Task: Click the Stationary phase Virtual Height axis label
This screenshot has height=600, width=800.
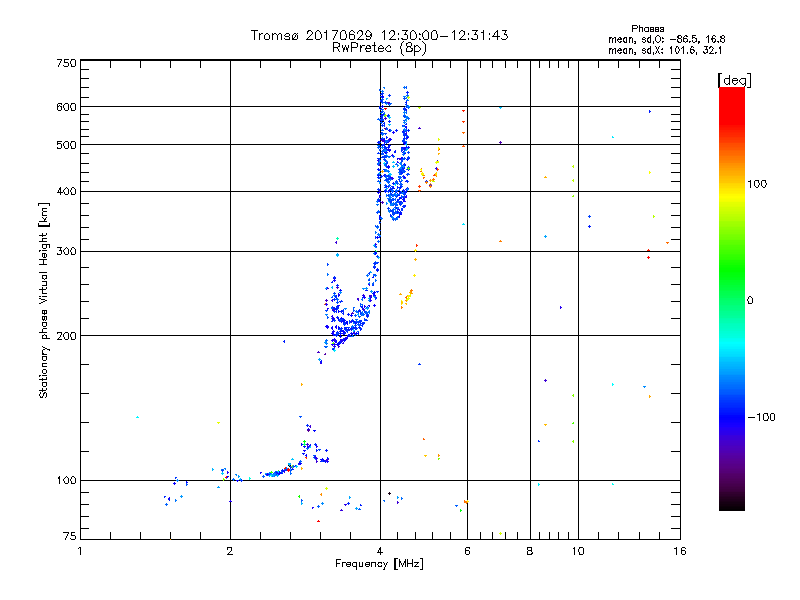Action: (x=44, y=300)
